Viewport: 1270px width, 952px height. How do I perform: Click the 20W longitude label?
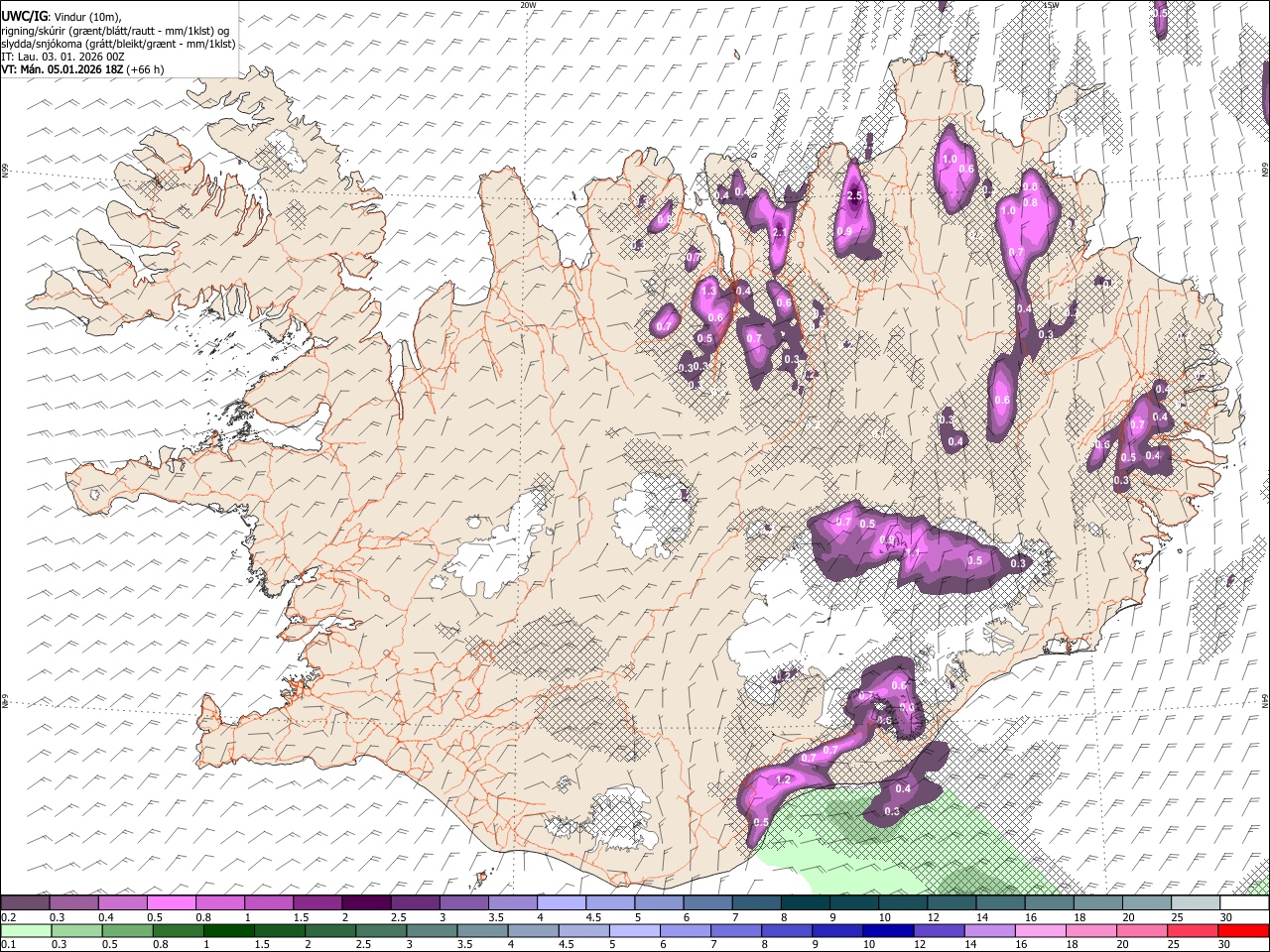(528, 5)
